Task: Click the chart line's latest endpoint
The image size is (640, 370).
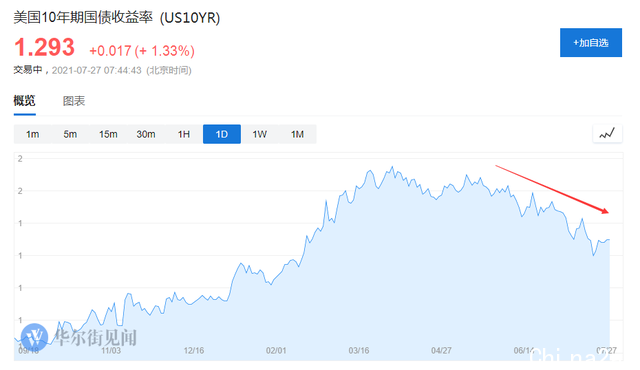Action: coord(609,240)
